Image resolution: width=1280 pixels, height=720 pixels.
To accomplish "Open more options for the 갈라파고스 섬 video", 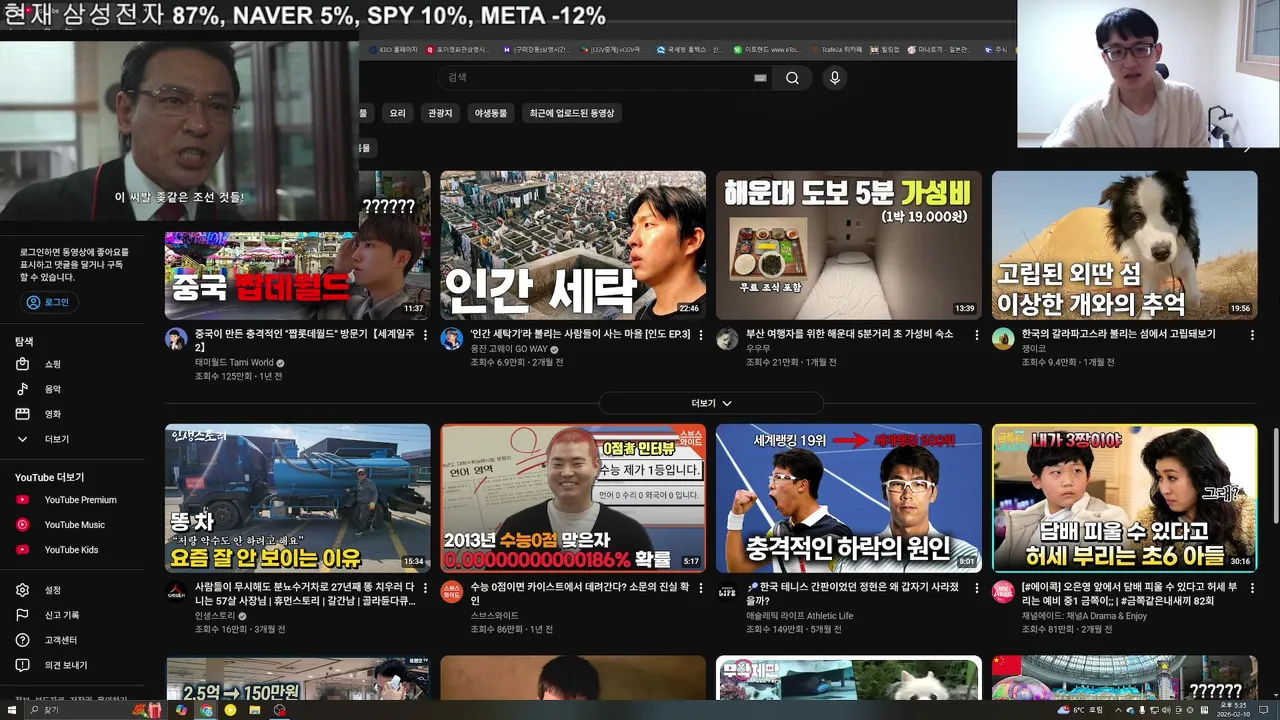I will coord(1252,335).
